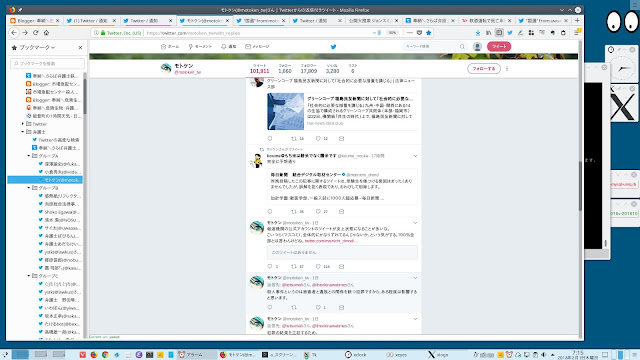
Task: Close the bookmarks sidebar with its X
Action: [80, 48]
